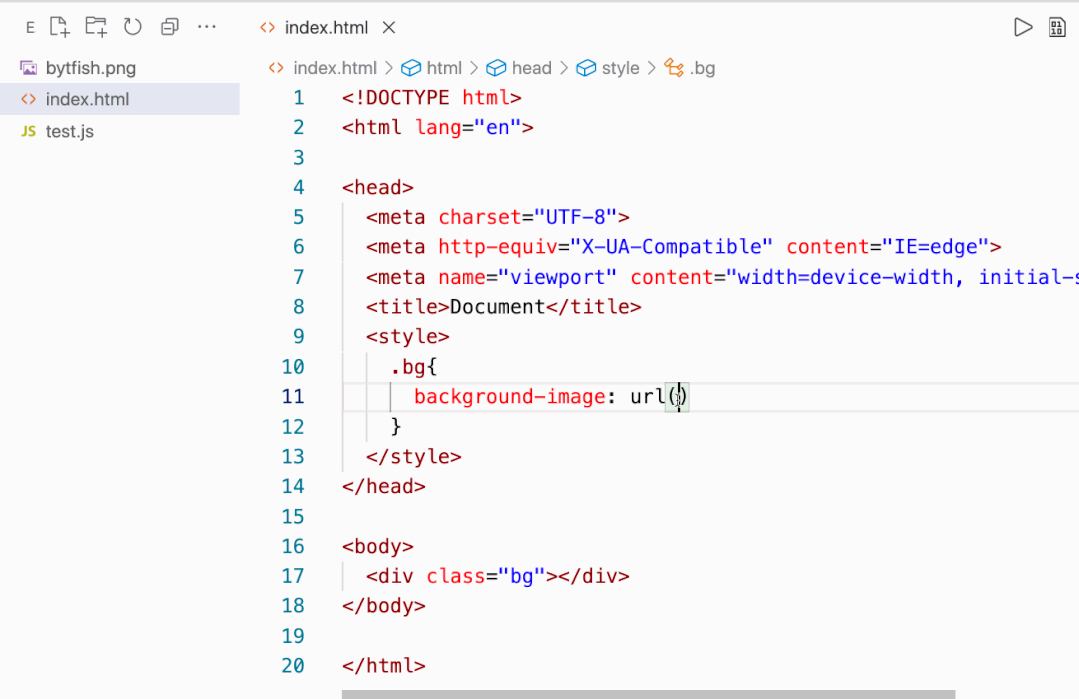This screenshot has height=699, width=1079.
Task: Click index.html in the breadcrumb
Action: point(334,68)
